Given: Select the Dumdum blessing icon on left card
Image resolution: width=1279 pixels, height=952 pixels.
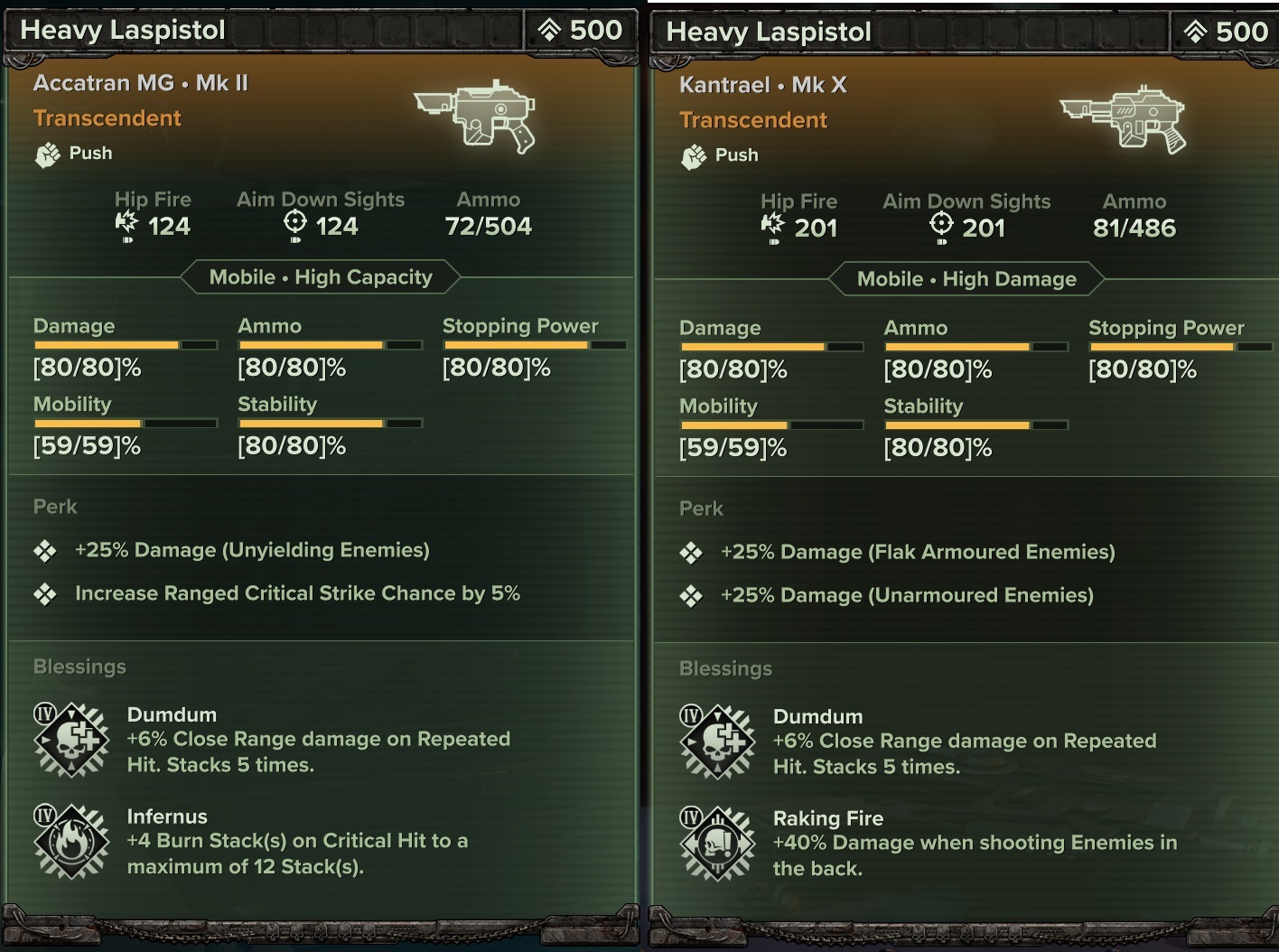Looking at the screenshot, I should 71,740.
